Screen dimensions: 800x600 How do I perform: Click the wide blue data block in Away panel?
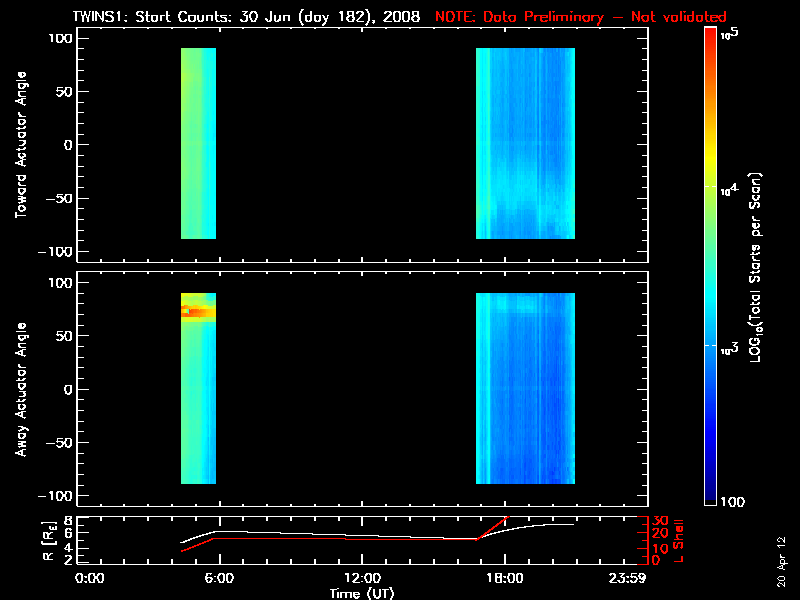525,389
